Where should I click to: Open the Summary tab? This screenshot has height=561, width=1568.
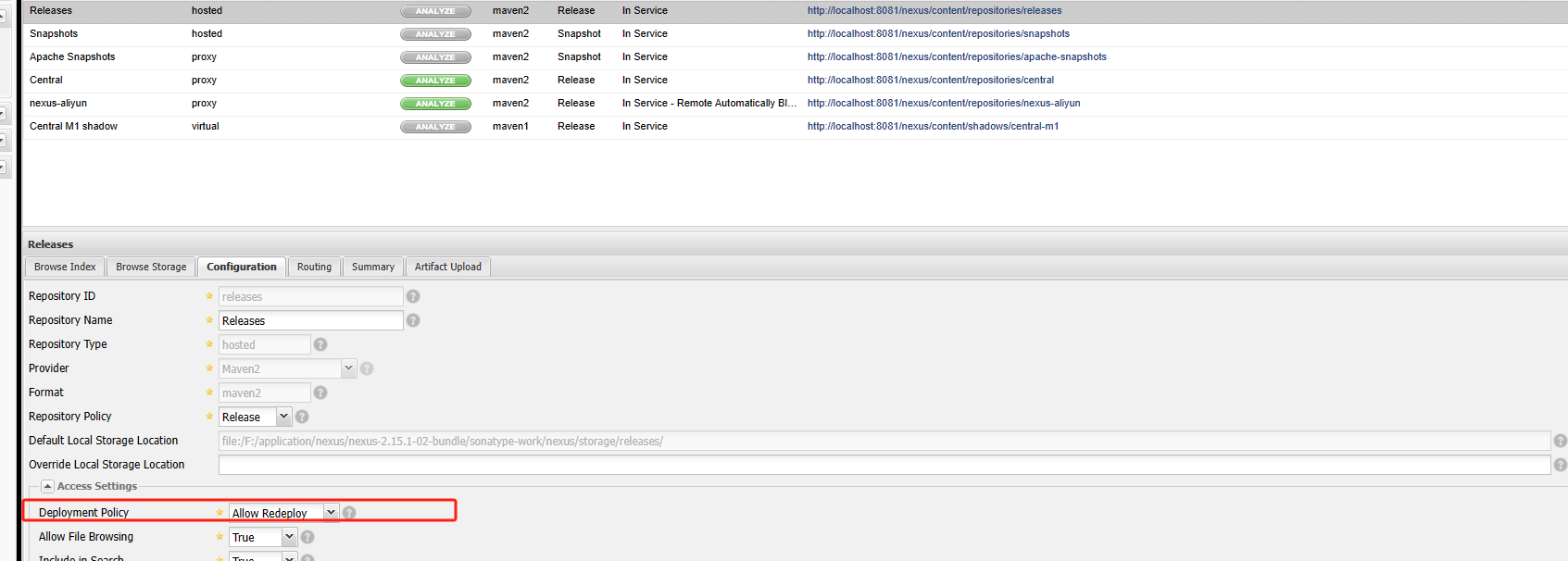[x=372, y=267]
